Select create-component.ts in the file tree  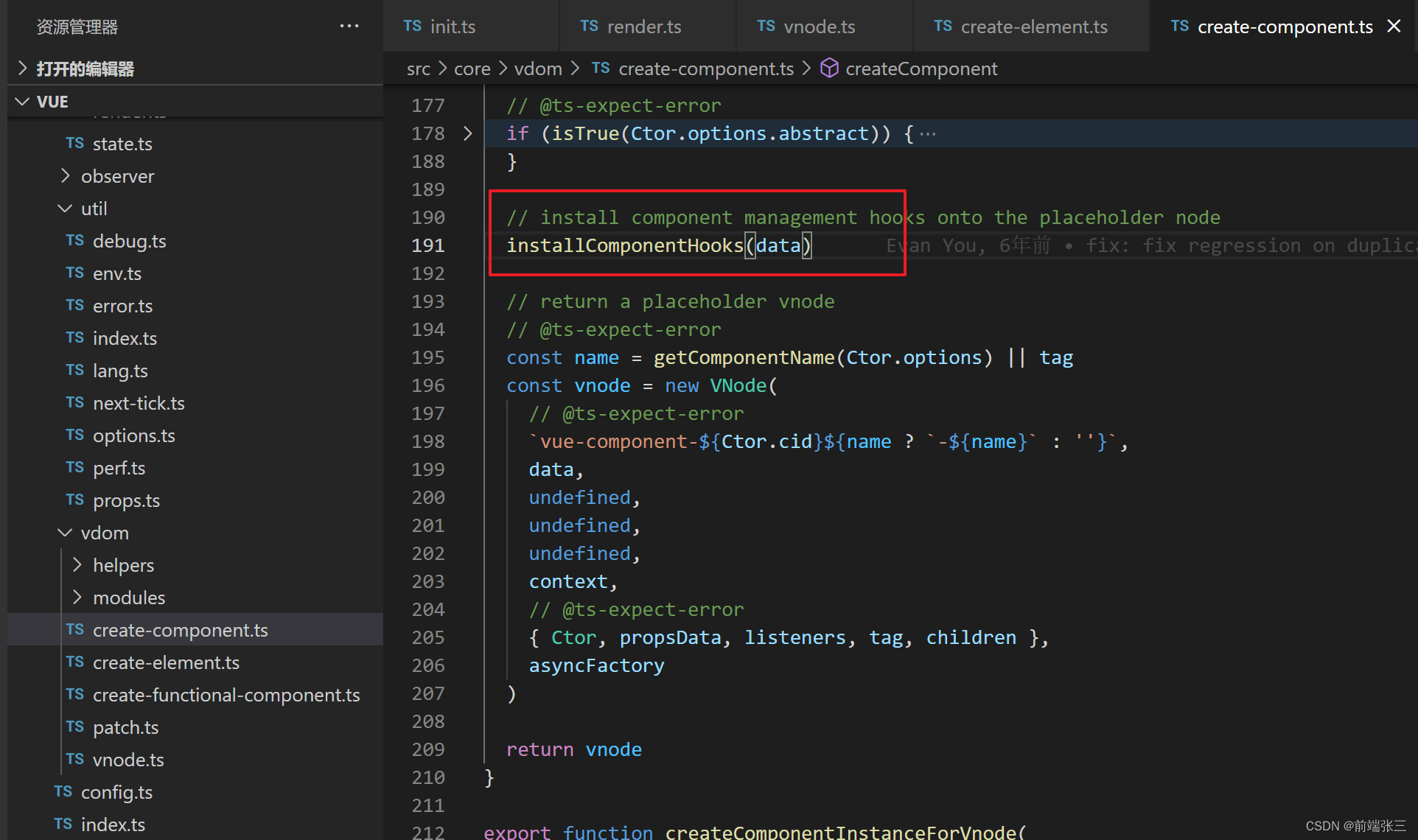tap(195, 630)
